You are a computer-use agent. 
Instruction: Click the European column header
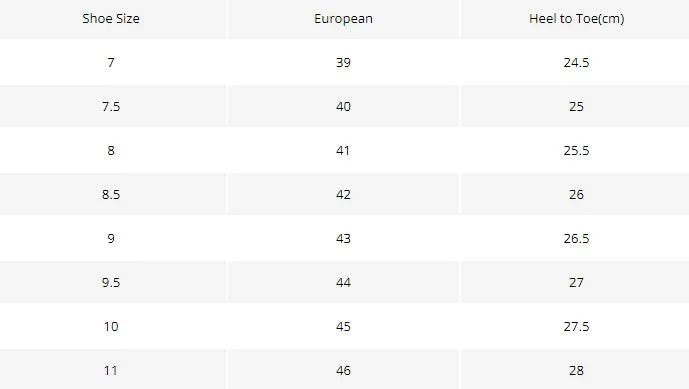pos(343,18)
